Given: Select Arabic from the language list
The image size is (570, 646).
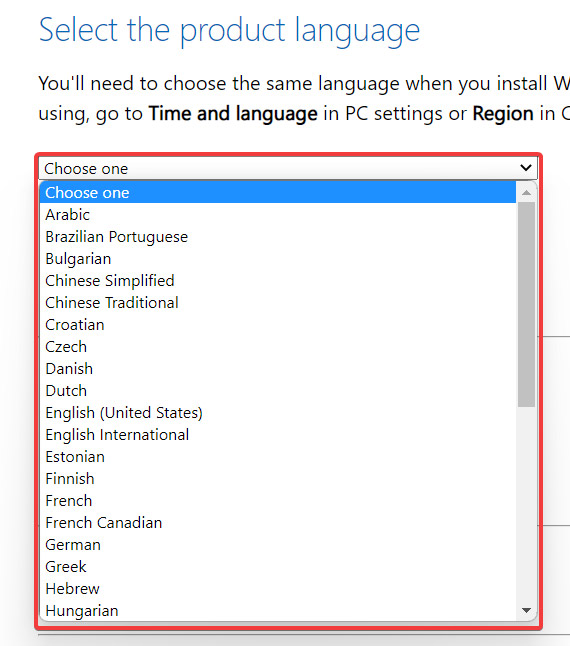Looking at the screenshot, I should point(278,215).
